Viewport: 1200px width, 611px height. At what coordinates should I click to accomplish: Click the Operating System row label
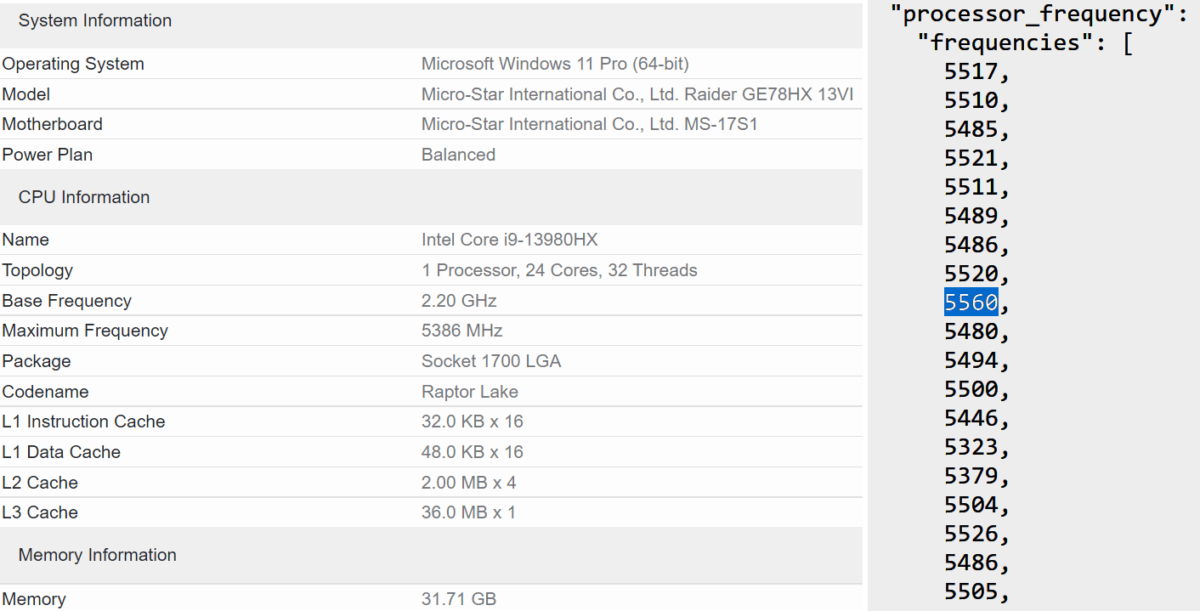[x=73, y=64]
